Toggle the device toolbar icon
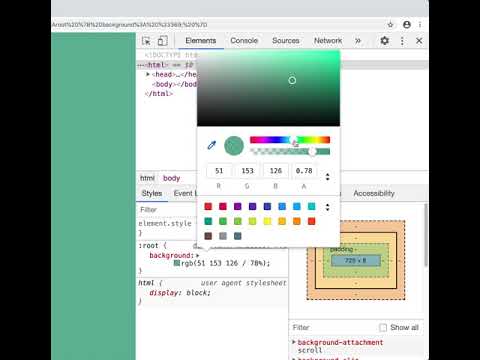Image resolution: width=480 pixels, height=360 pixels. 163,41
